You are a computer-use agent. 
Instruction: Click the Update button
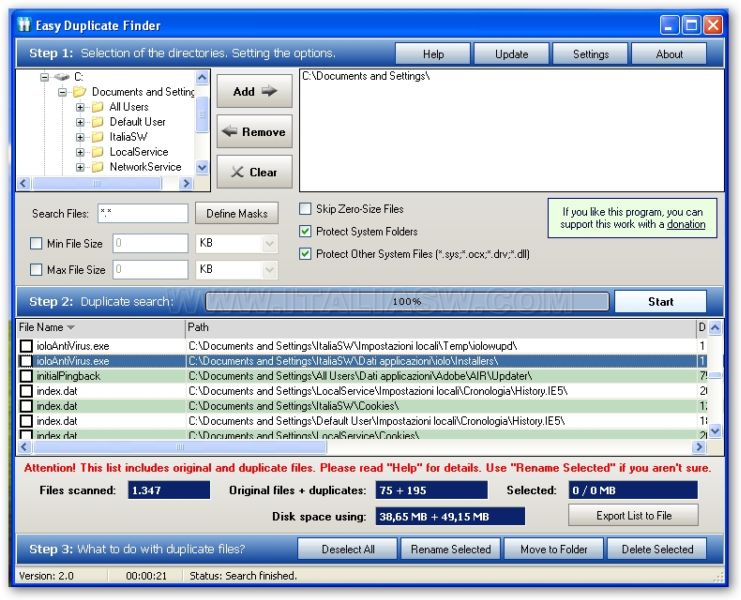[x=511, y=54]
